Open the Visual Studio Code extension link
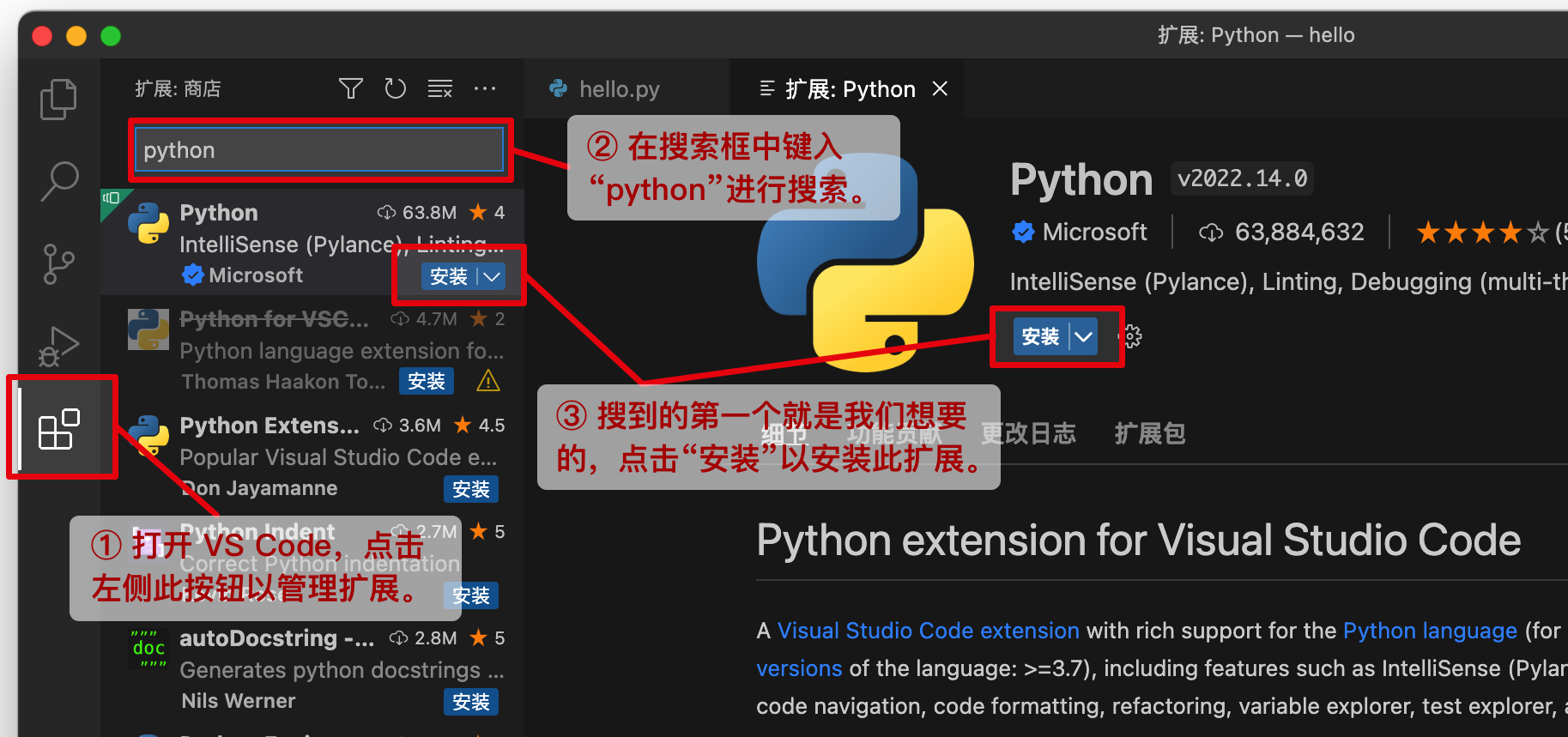Screen dimensions: 1568x737 click(928, 631)
